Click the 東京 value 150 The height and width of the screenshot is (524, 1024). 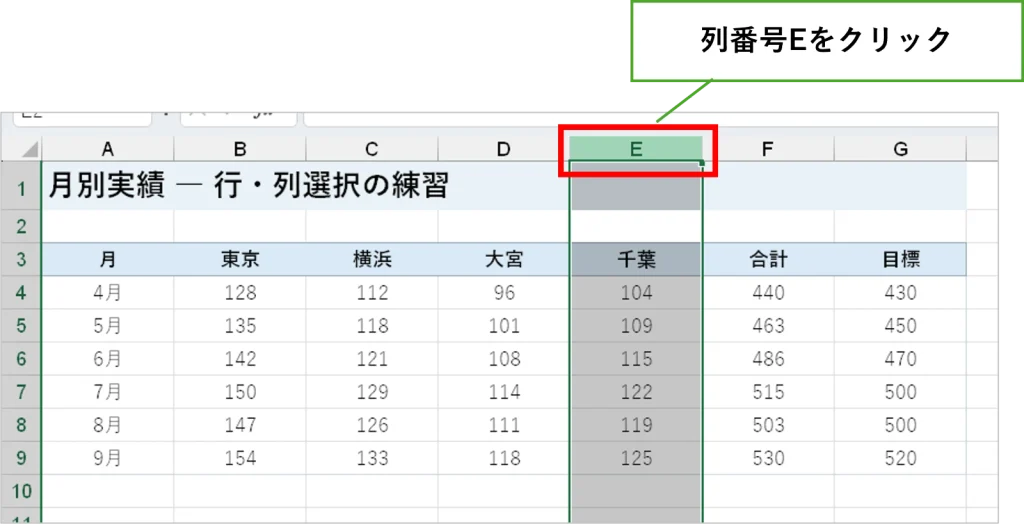pyautogui.click(x=240, y=391)
